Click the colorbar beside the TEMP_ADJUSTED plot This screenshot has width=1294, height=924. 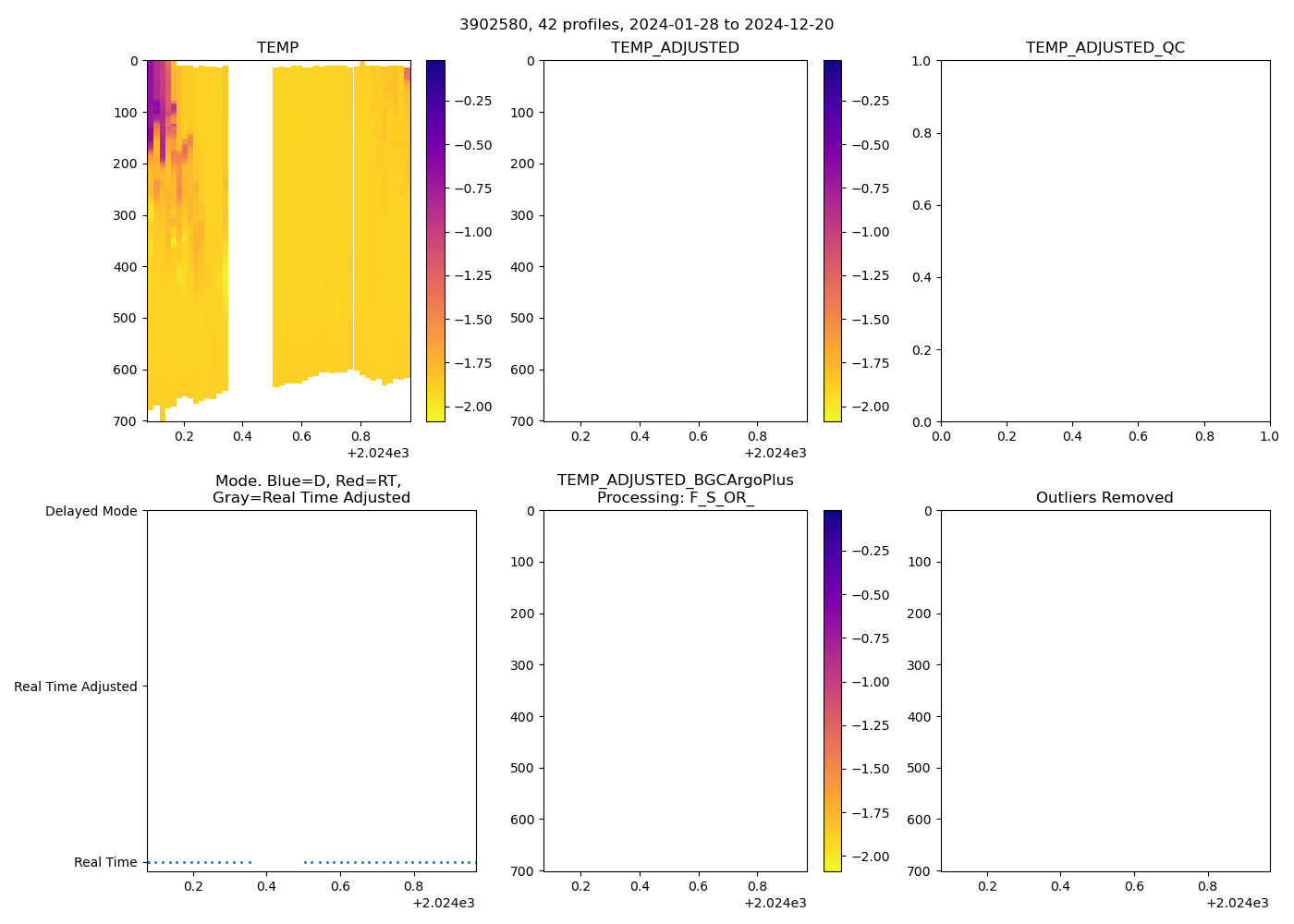point(832,240)
